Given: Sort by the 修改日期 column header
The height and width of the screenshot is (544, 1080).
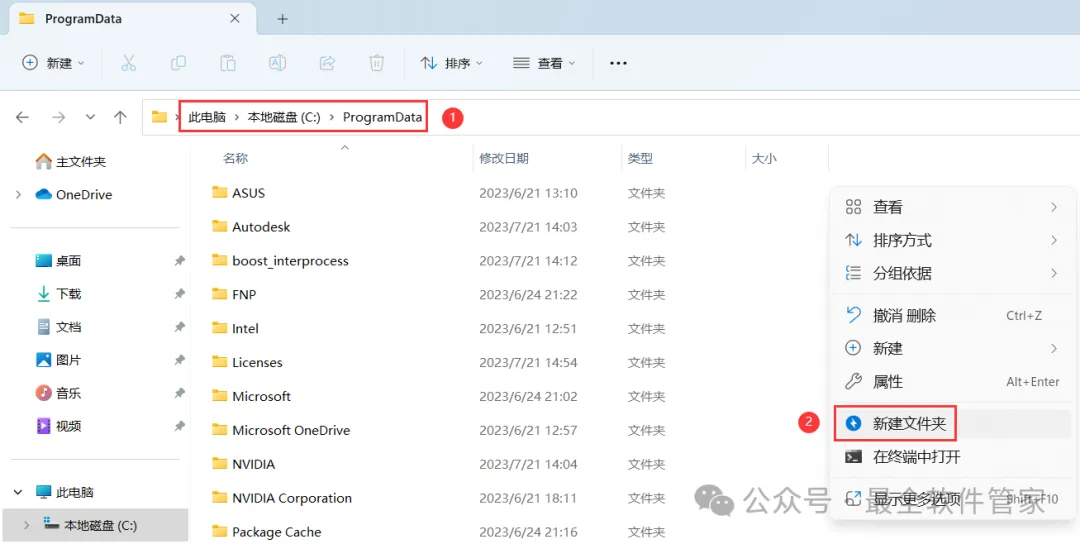Looking at the screenshot, I should 504,158.
